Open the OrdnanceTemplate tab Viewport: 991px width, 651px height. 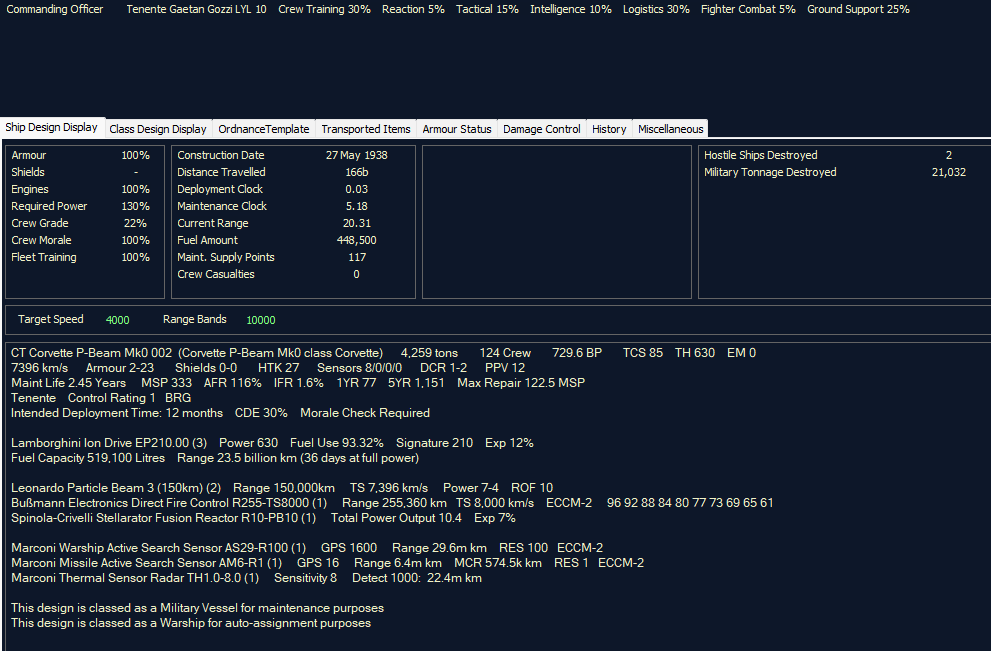coord(264,129)
